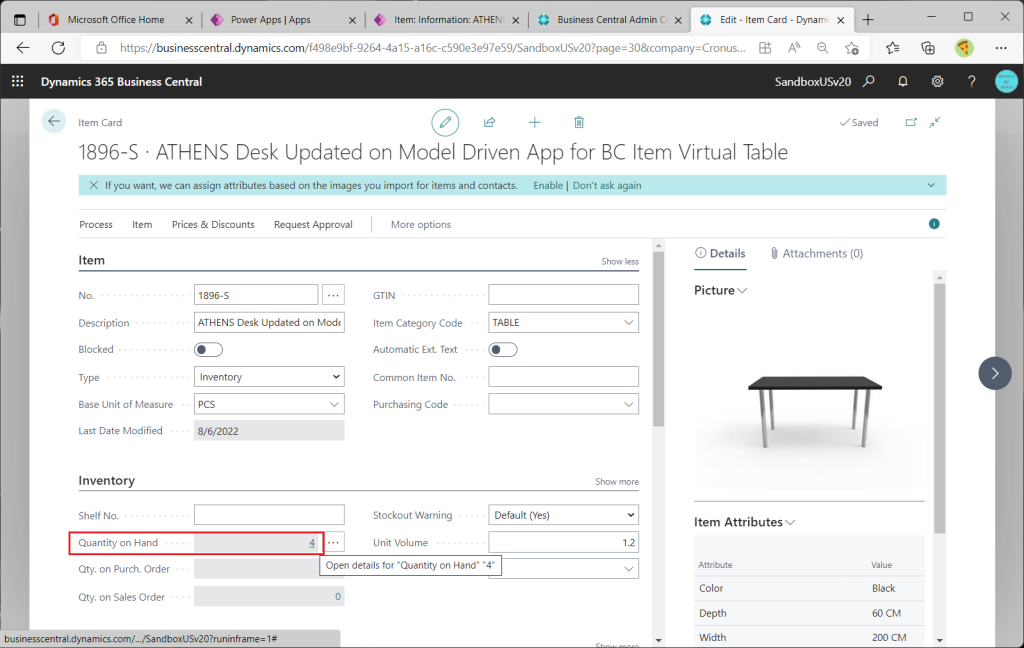Click the Unit Volume field
1024x648 pixels.
click(x=564, y=542)
